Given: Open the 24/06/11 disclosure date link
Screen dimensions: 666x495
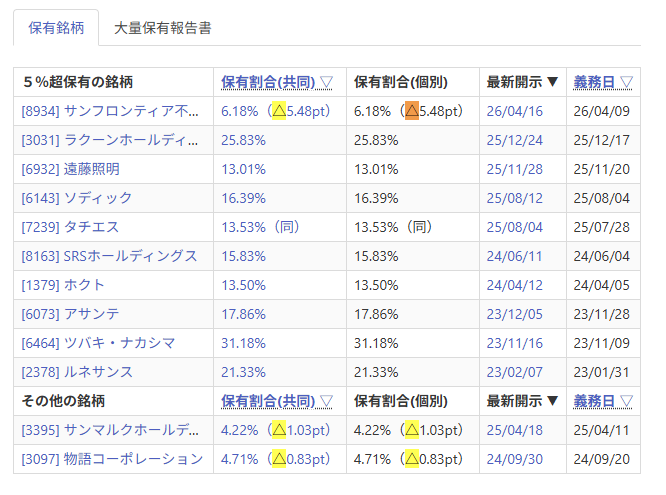Looking at the screenshot, I should pyautogui.click(x=515, y=256).
